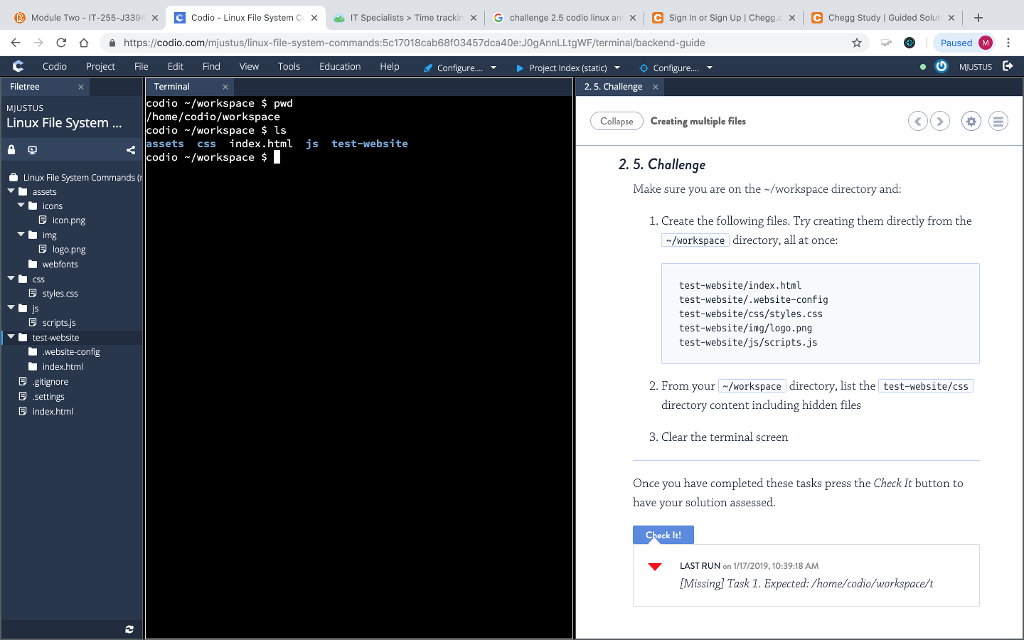1024x640 pixels.
Task: Open icon.png in file tree
Action: (x=69, y=220)
